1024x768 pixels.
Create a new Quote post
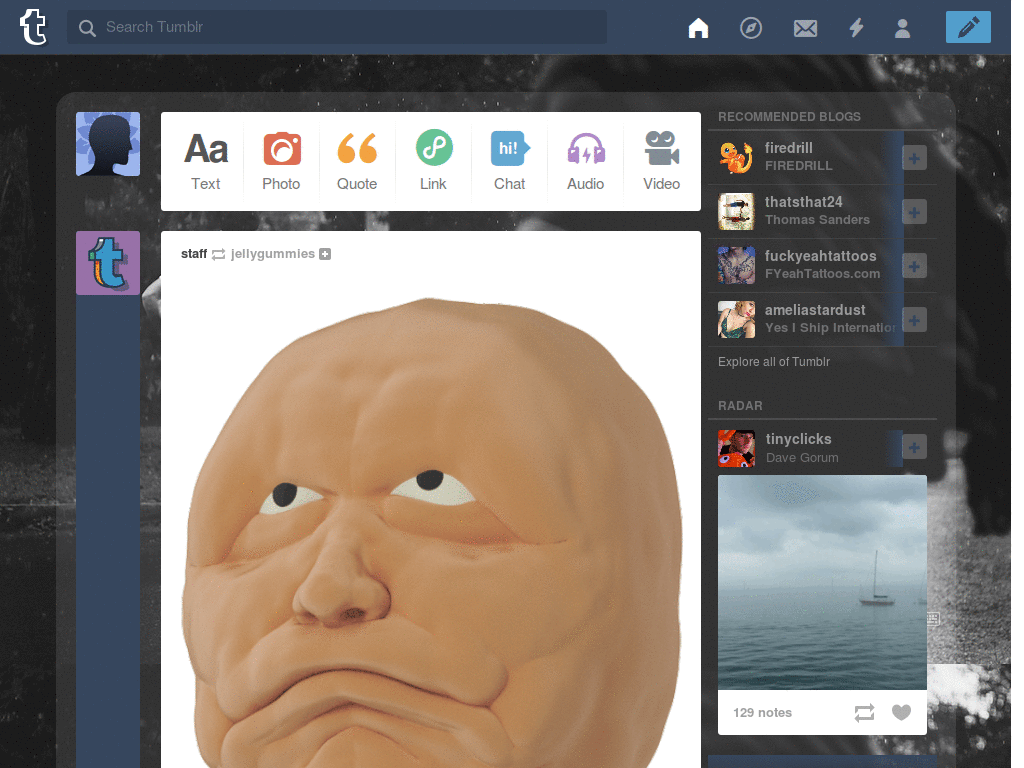point(357,161)
